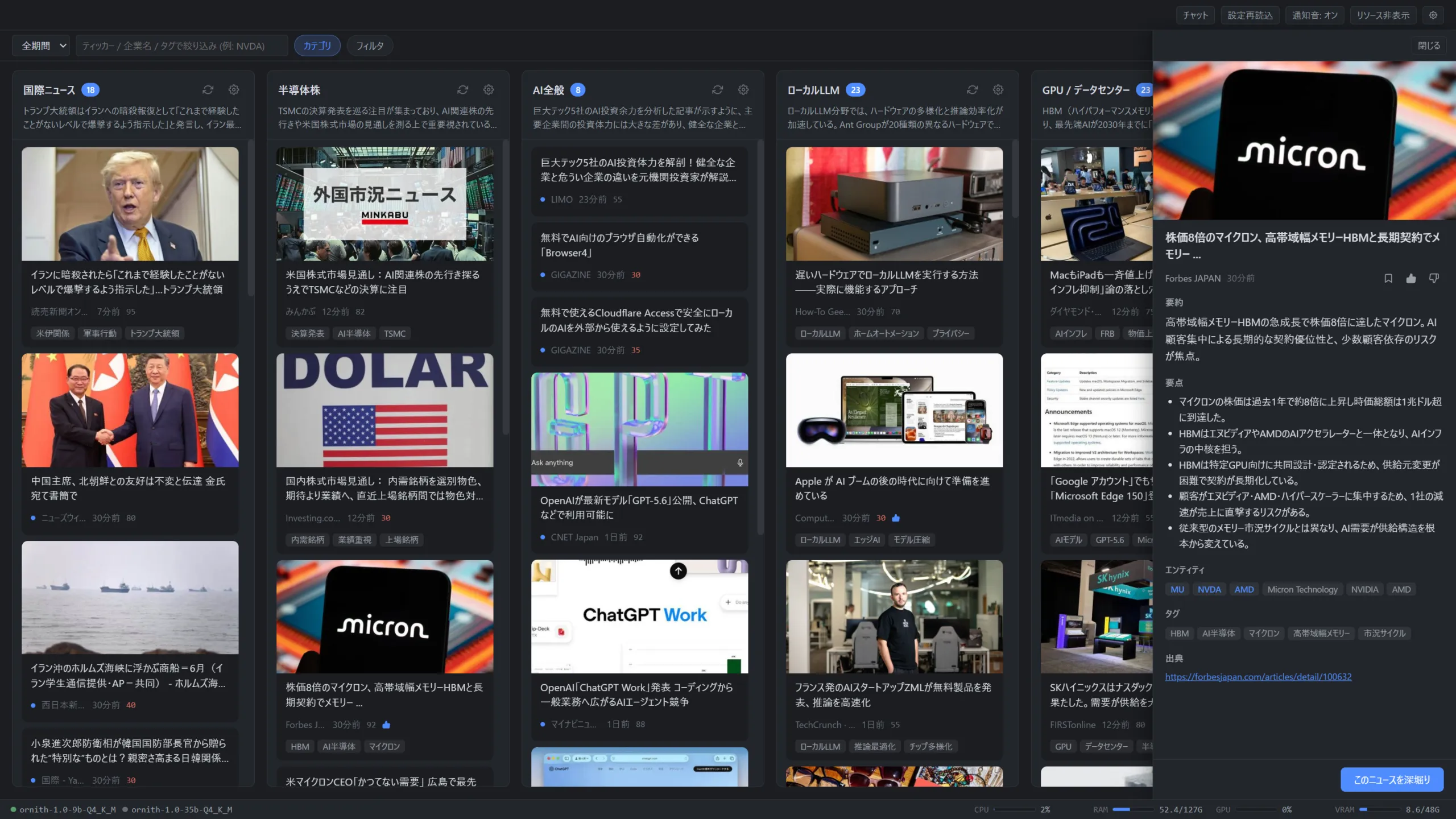Click 設定再読込 to reload settings
The image size is (1456, 819).
point(1250,15)
